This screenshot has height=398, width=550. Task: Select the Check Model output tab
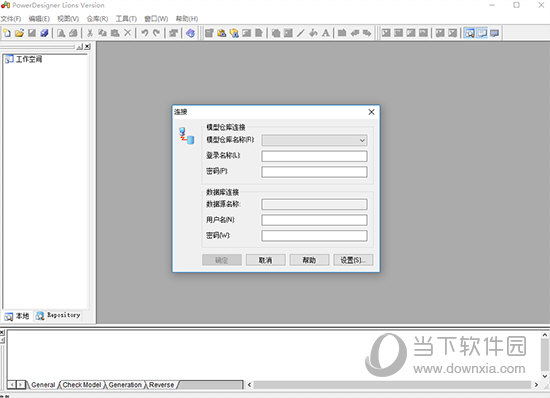(x=82, y=385)
